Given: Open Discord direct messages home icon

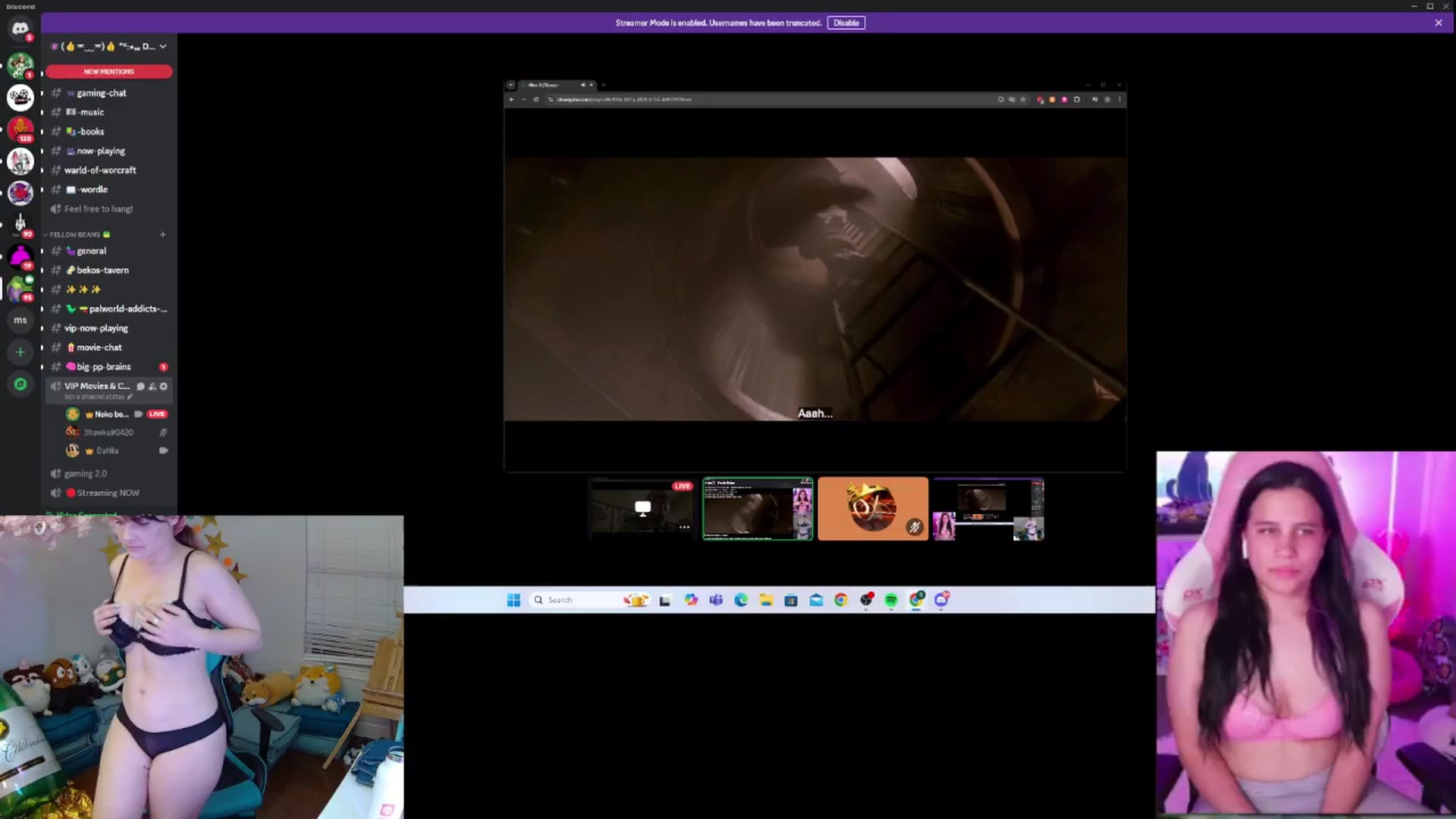Looking at the screenshot, I should pos(20,29).
